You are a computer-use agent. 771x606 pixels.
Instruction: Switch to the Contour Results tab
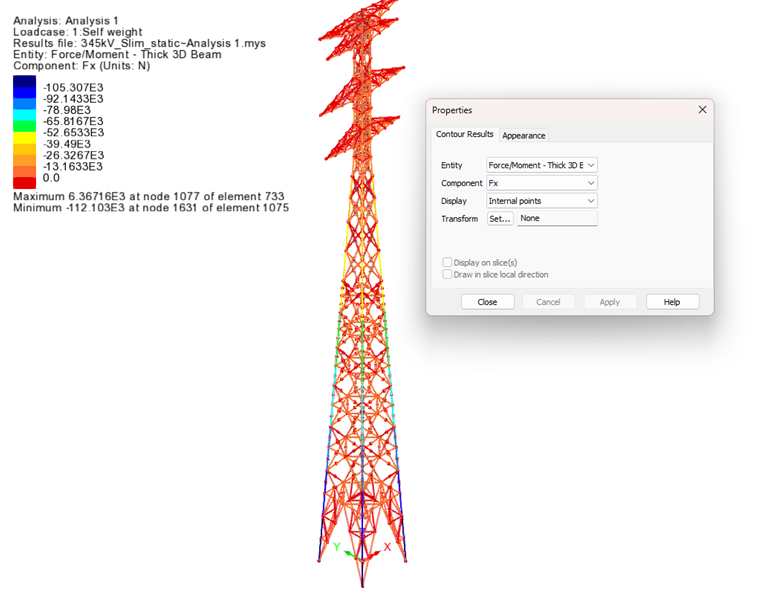click(x=464, y=135)
